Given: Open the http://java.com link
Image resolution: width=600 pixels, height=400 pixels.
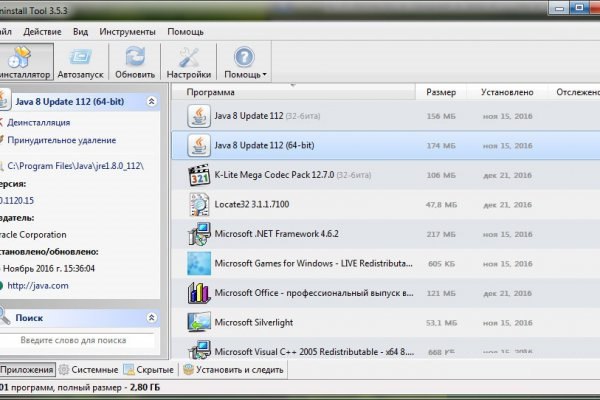Looking at the screenshot, I should 38,286.
